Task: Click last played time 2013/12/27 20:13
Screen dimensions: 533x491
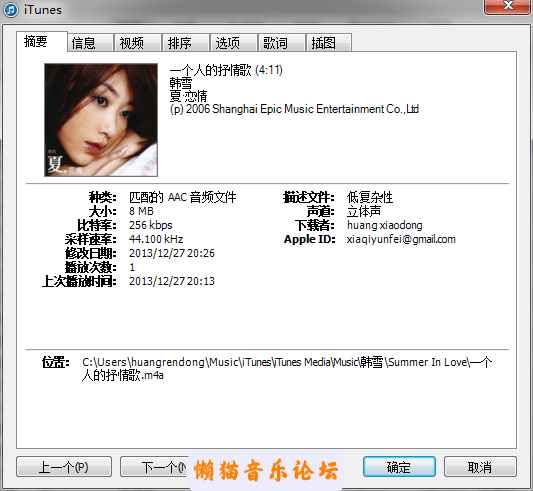Action: [172, 281]
